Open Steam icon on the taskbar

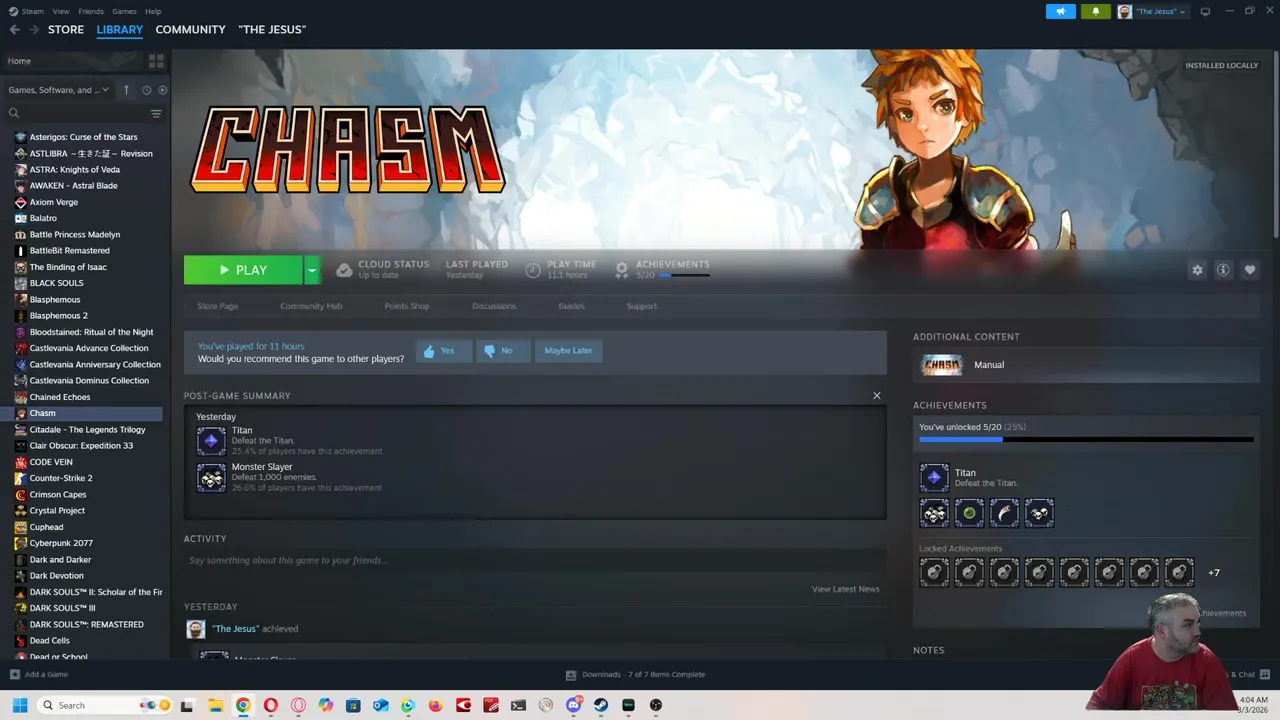[x=600, y=705]
